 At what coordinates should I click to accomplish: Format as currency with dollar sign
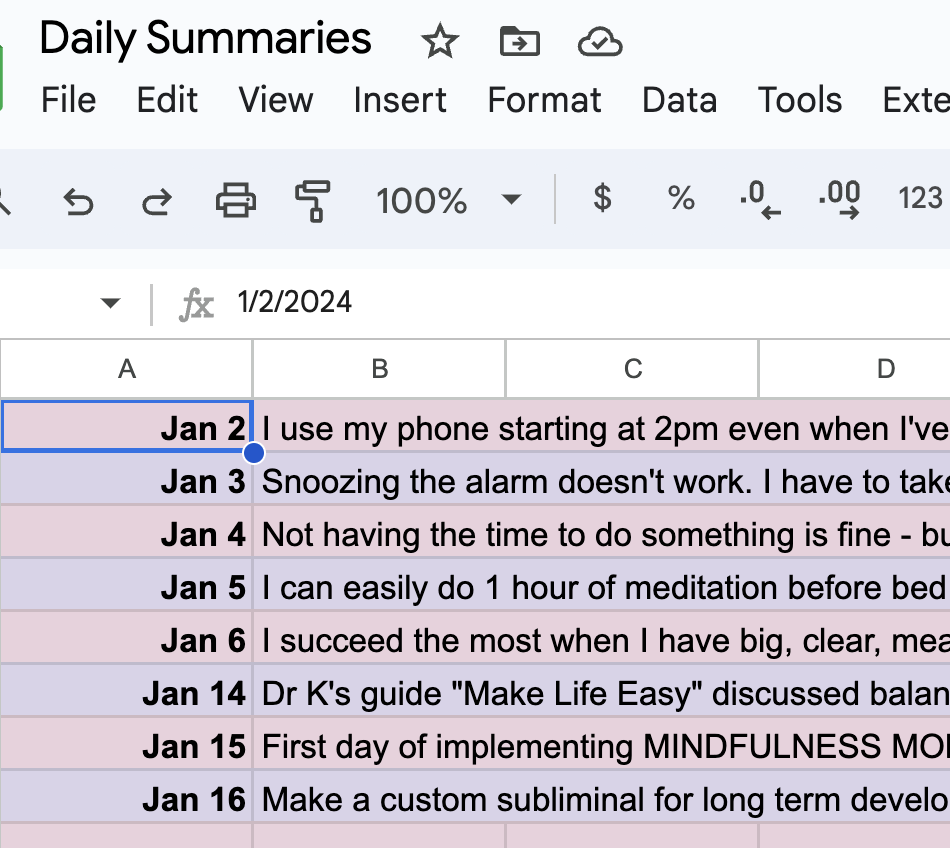click(602, 199)
